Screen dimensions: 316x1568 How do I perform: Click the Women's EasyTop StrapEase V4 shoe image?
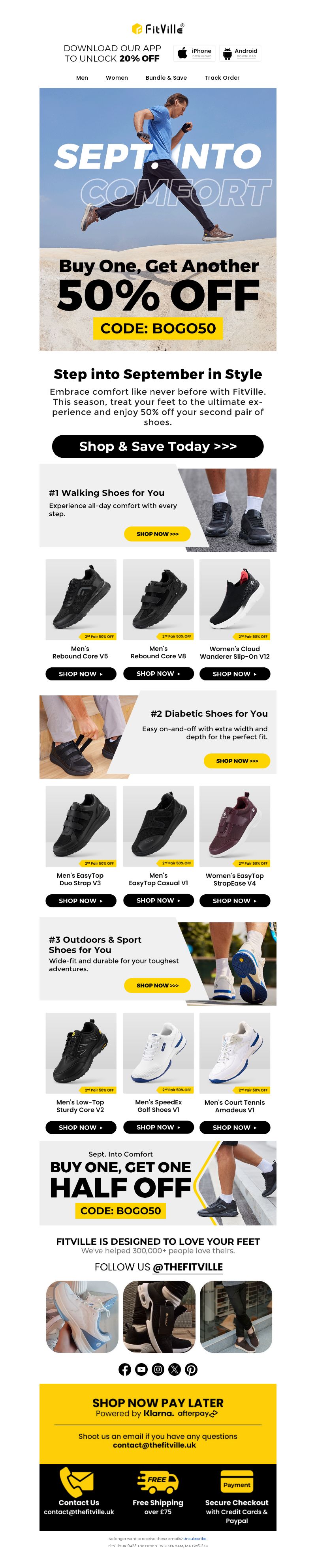tap(234, 826)
